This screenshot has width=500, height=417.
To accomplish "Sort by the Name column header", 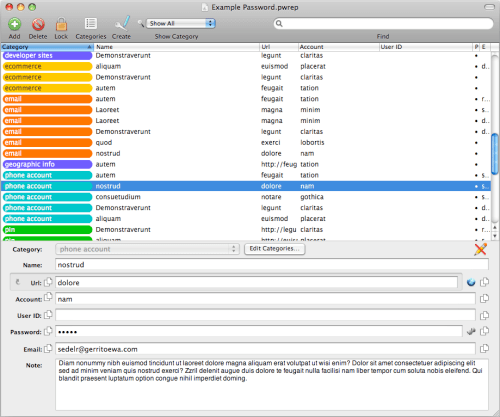I will tap(177, 47).
